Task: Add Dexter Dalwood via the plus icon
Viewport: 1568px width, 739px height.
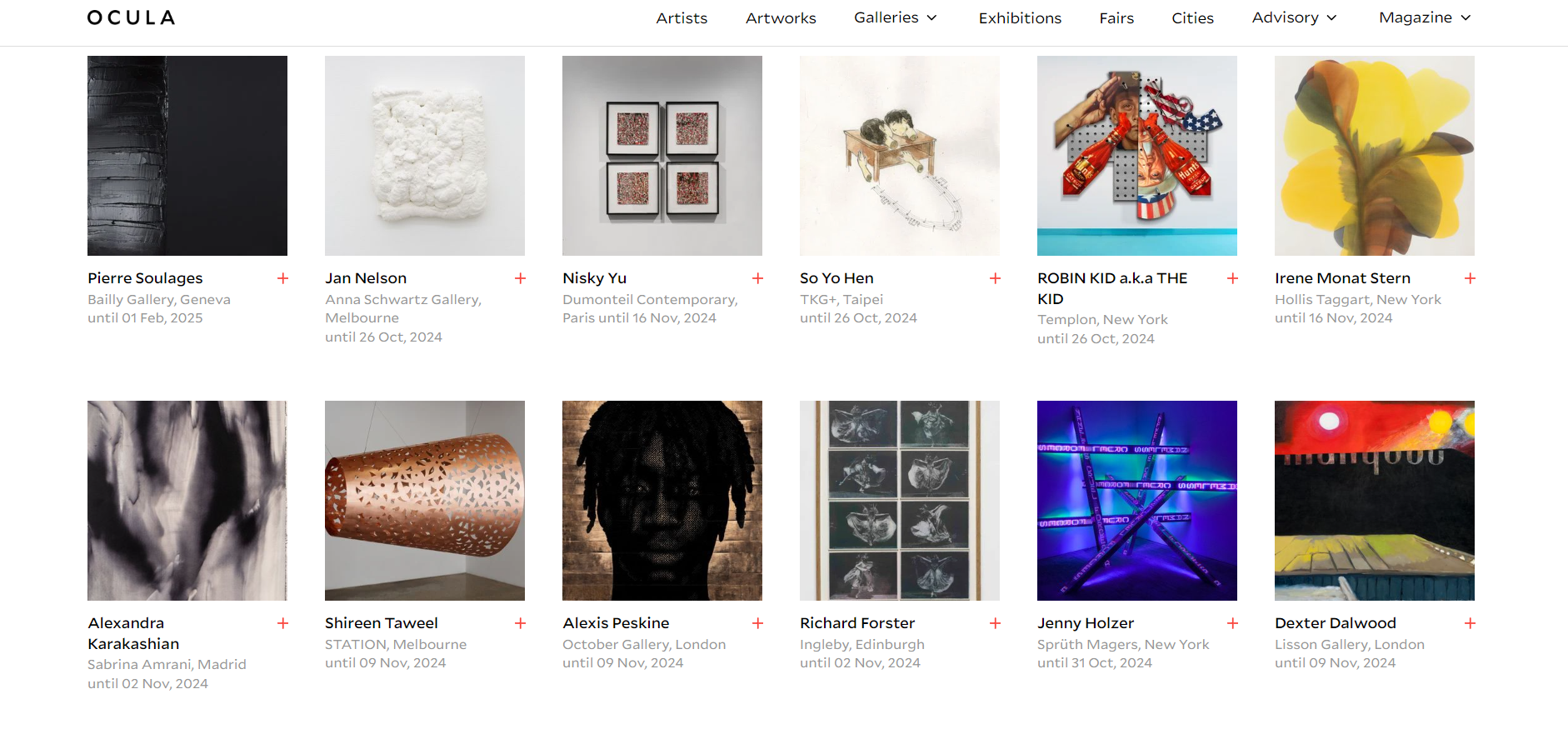Action: point(1470,623)
